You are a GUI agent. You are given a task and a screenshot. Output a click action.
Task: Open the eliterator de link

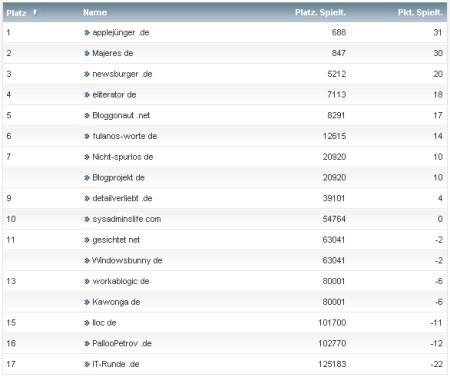(x=114, y=95)
